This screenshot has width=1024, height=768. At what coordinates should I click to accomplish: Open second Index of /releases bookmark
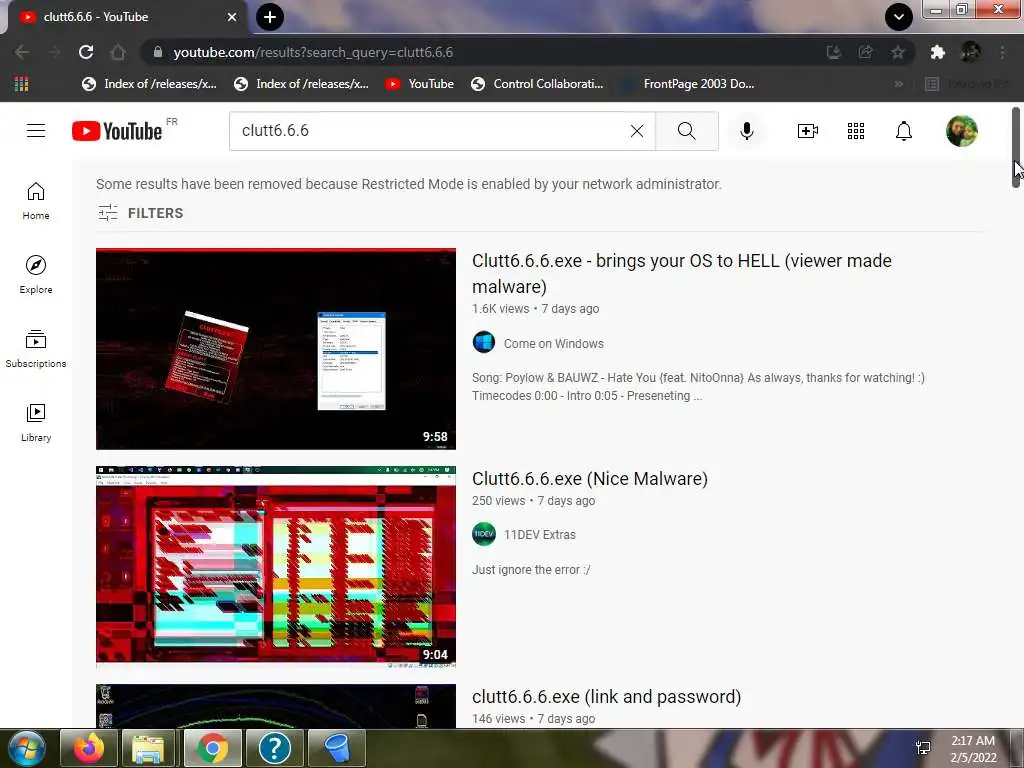[x=301, y=84]
